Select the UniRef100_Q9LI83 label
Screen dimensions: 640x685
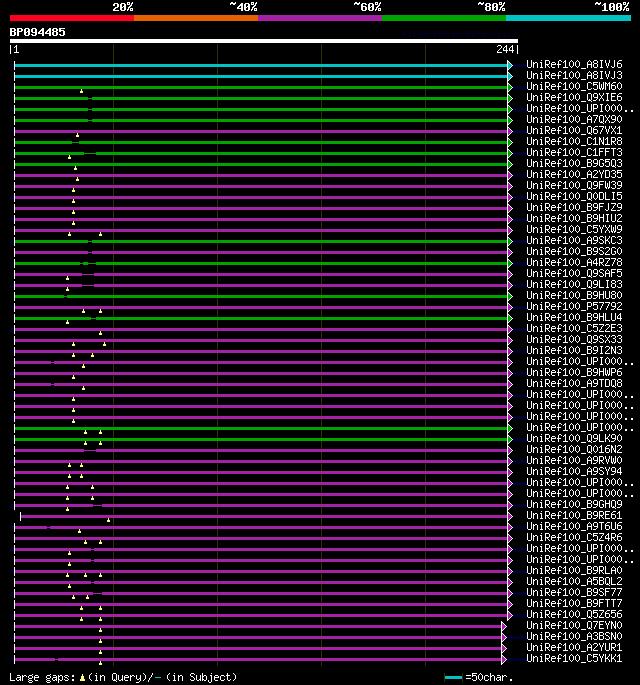pyautogui.click(x=574, y=284)
